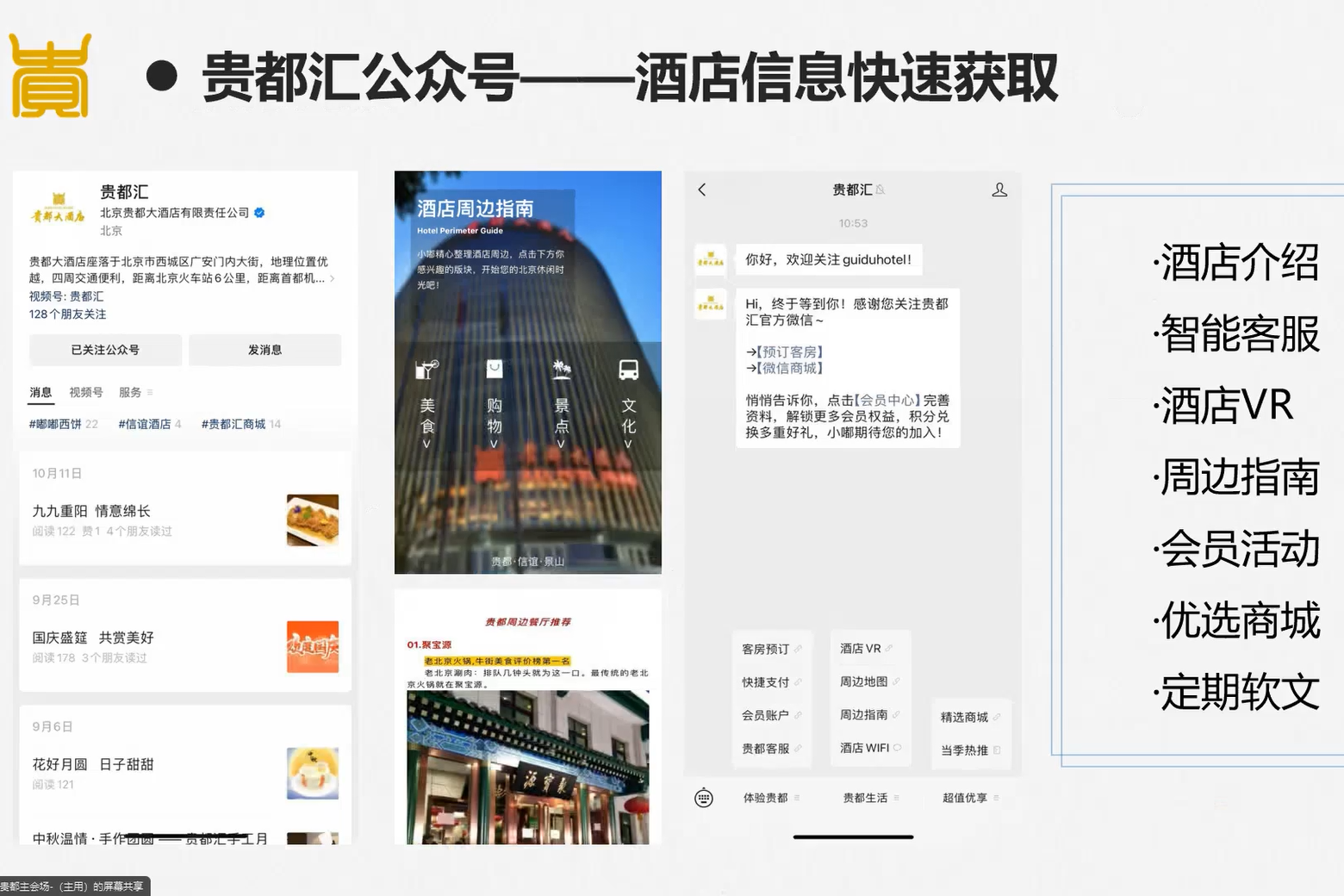Click the avatar beside the Hi greeting message
Image resolution: width=1344 pixels, height=896 pixels.
click(x=711, y=303)
